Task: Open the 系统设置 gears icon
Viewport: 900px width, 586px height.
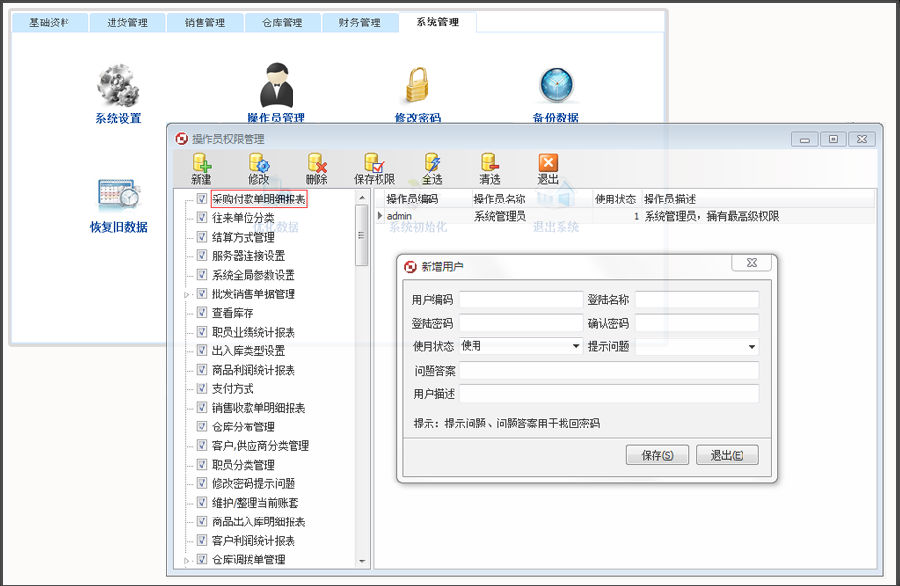Action: pos(118,86)
